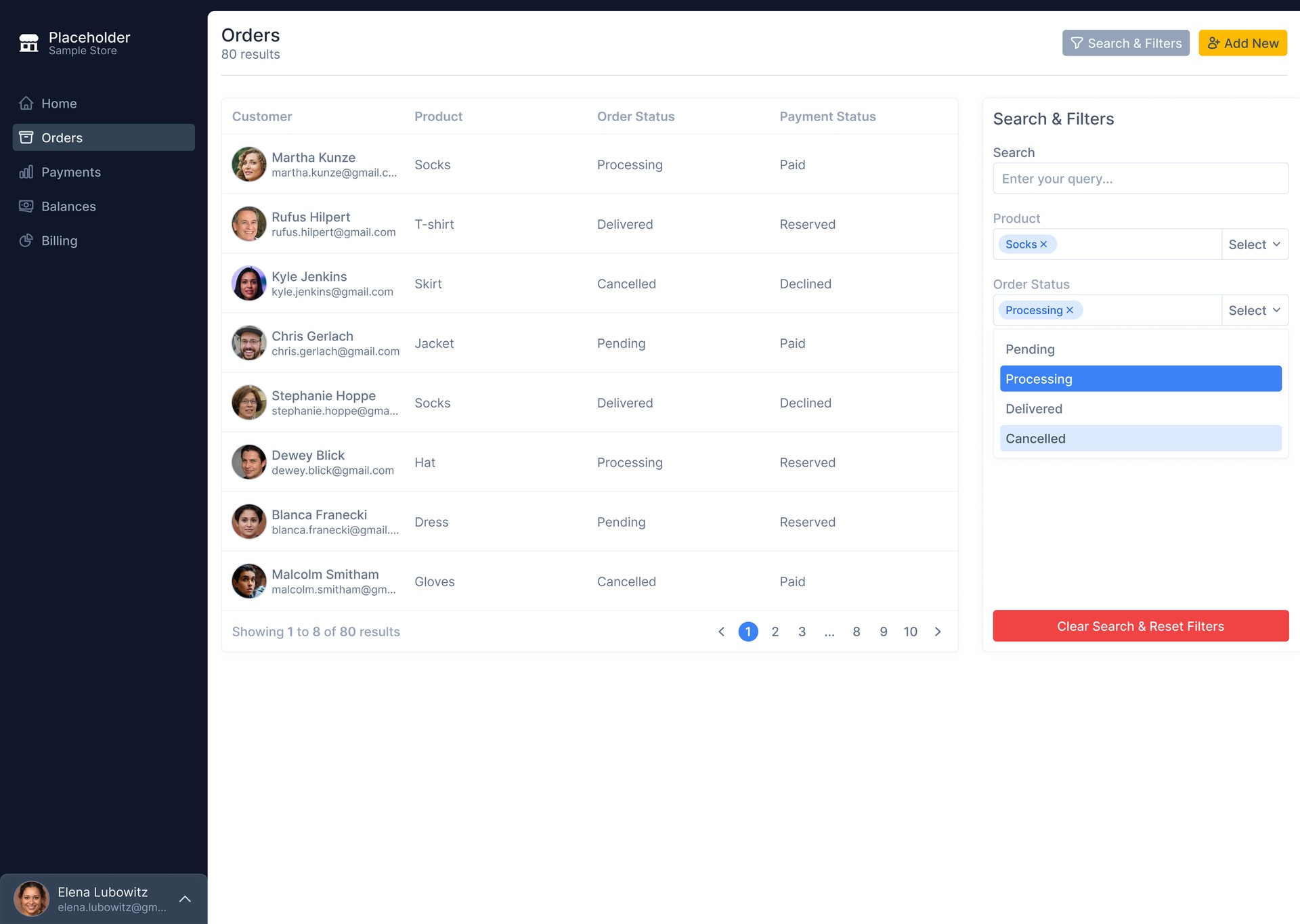1300x924 pixels.
Task: Remove the Processing status filter chip
Action: [x=1070, y=310]
